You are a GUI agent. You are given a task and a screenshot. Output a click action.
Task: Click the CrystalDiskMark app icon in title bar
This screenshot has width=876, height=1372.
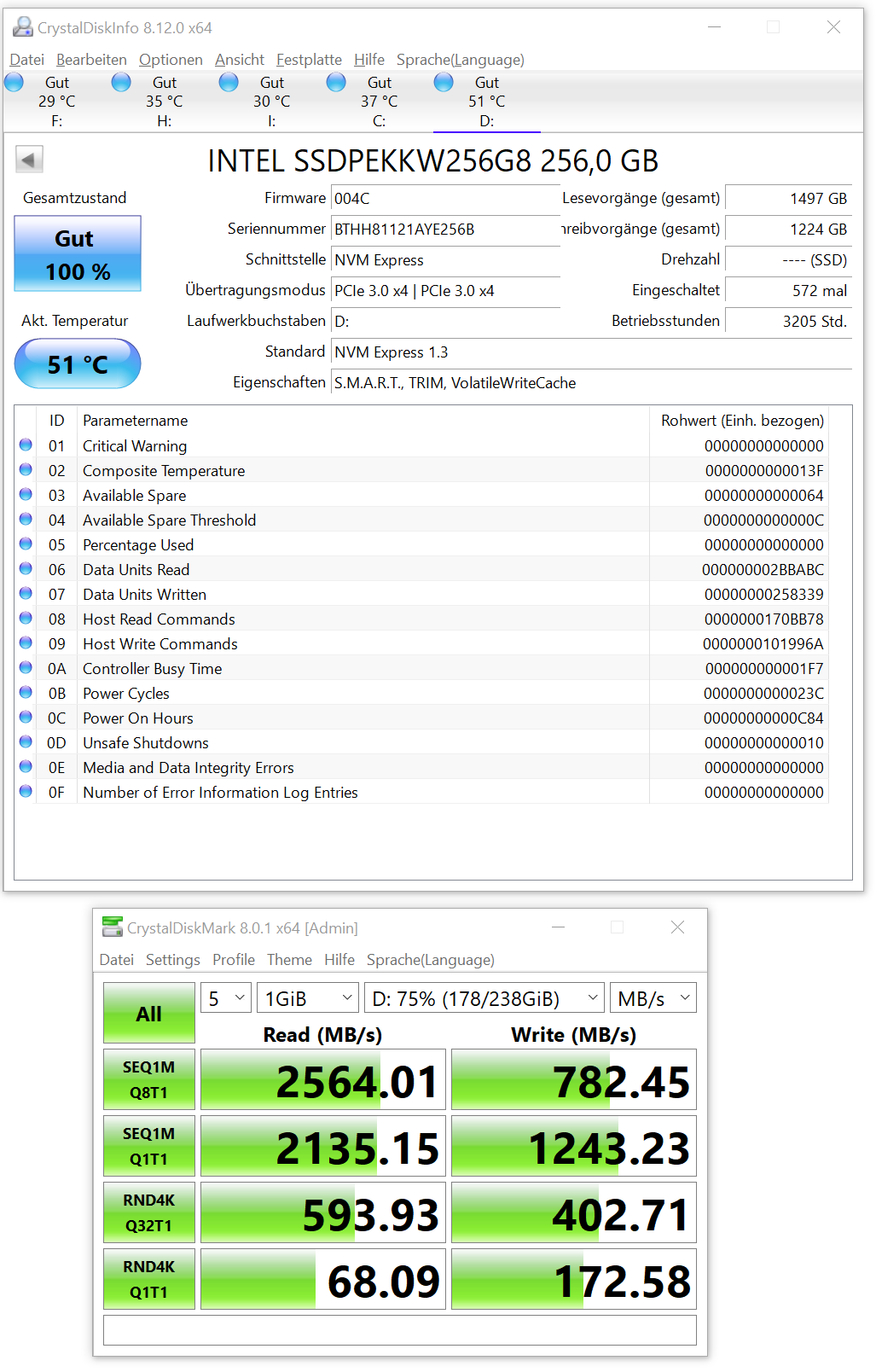tap(112, 927)
